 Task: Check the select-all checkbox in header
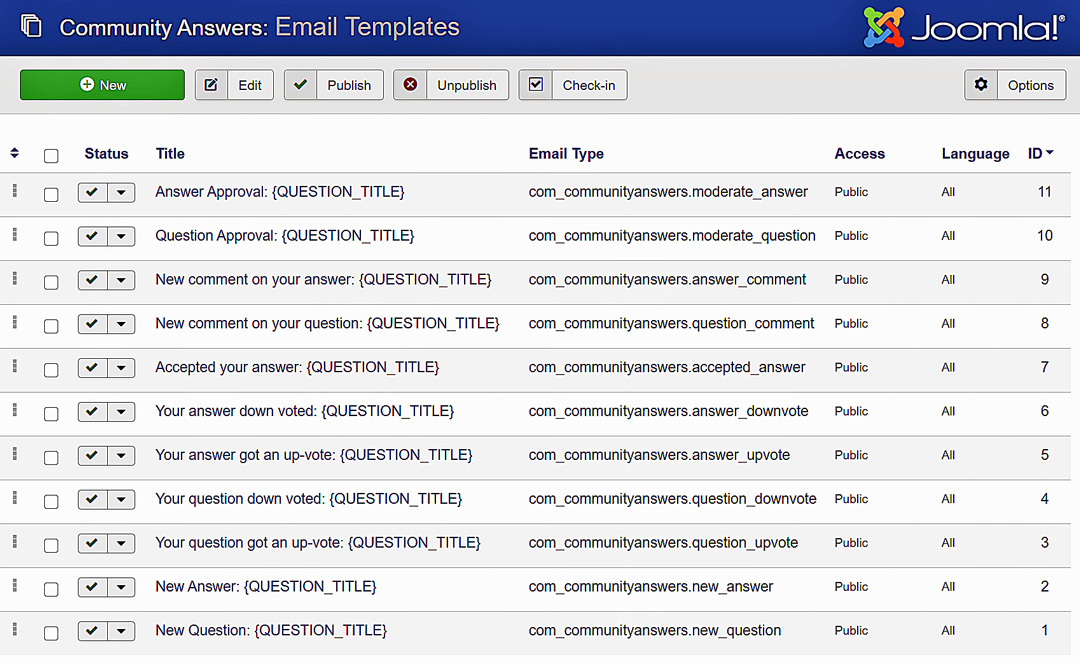click(51, 155)
